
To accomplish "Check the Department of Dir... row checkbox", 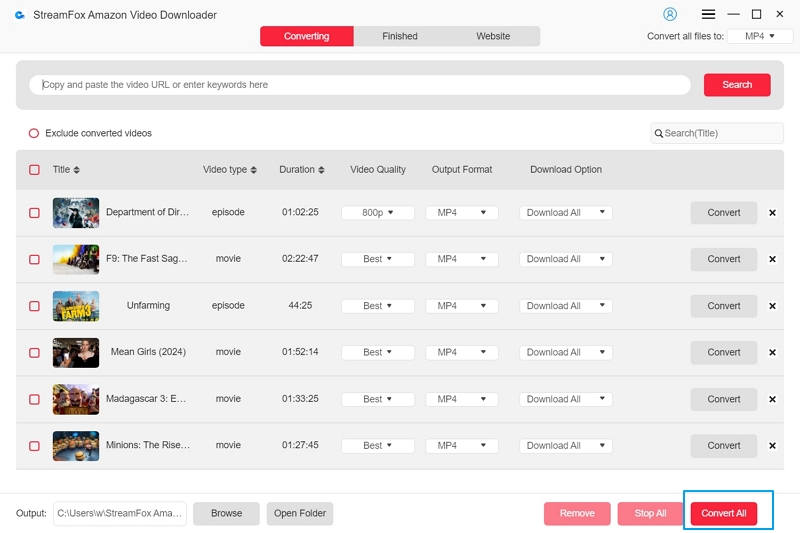I will [34, 213].
